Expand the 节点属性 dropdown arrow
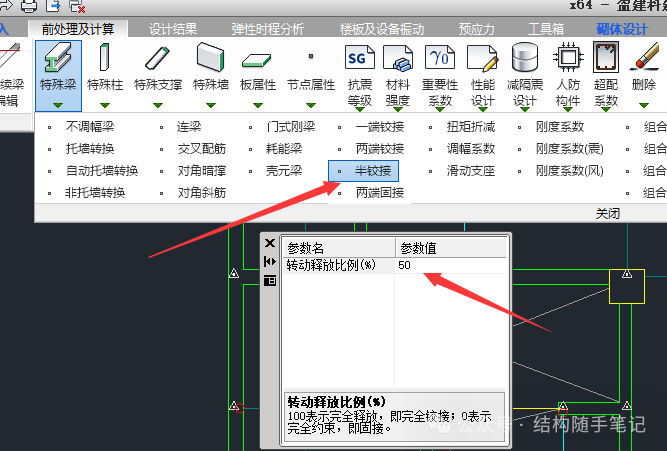 tap(311, 105)
